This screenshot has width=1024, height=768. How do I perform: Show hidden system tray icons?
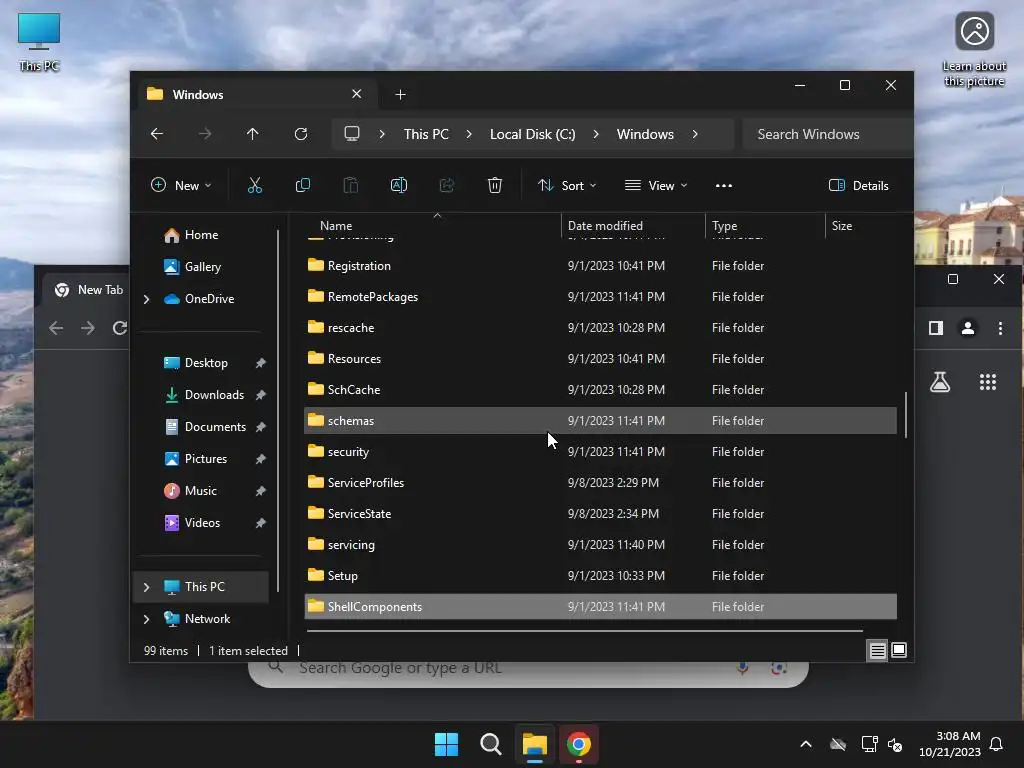[806, 744]
